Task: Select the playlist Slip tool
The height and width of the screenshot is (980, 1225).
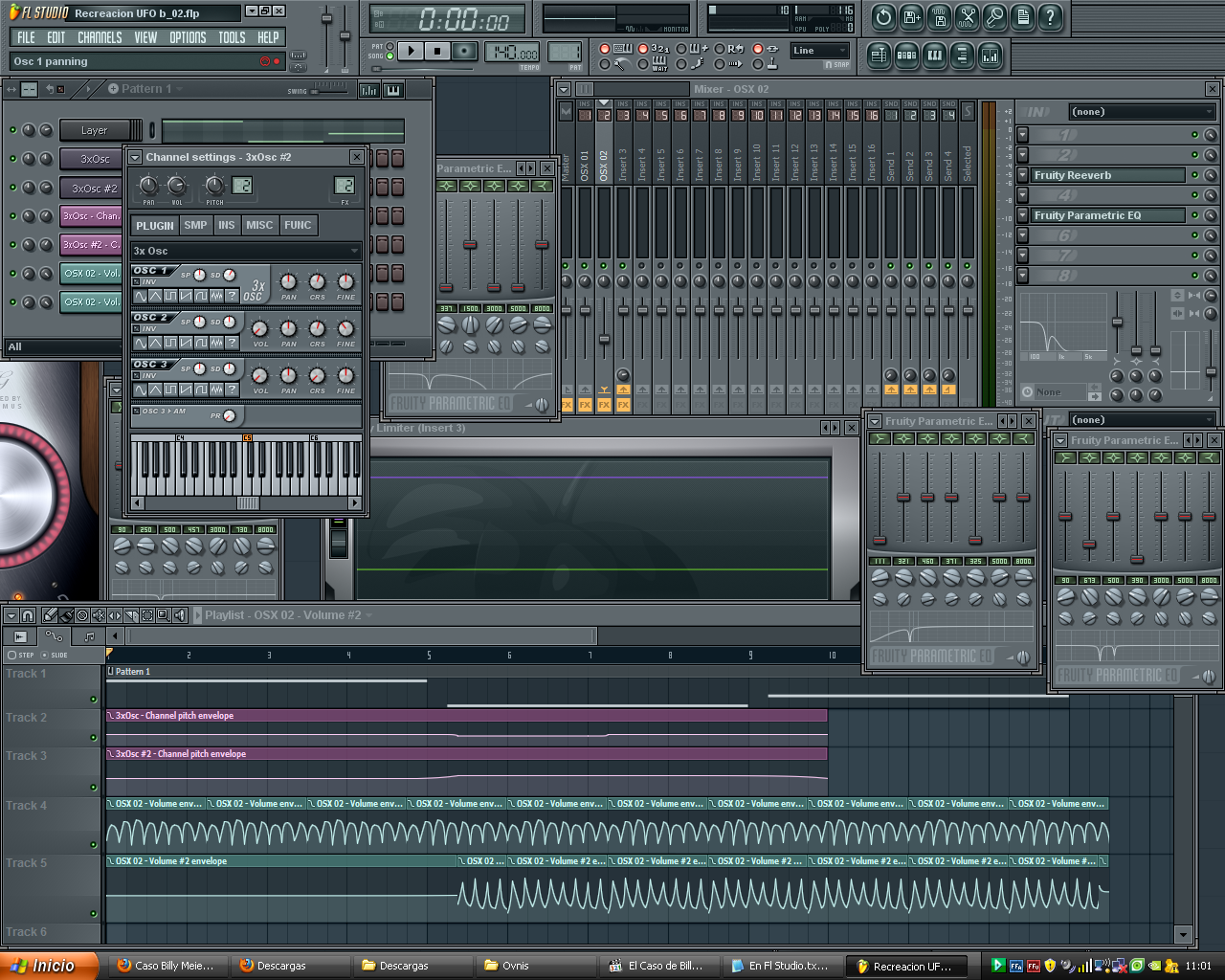Action: 115,615
